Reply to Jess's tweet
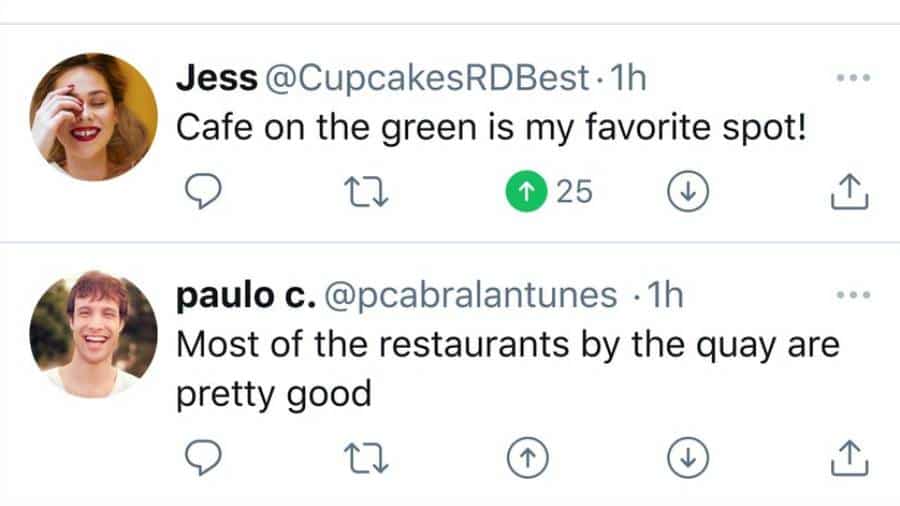 tap(204, 192)
